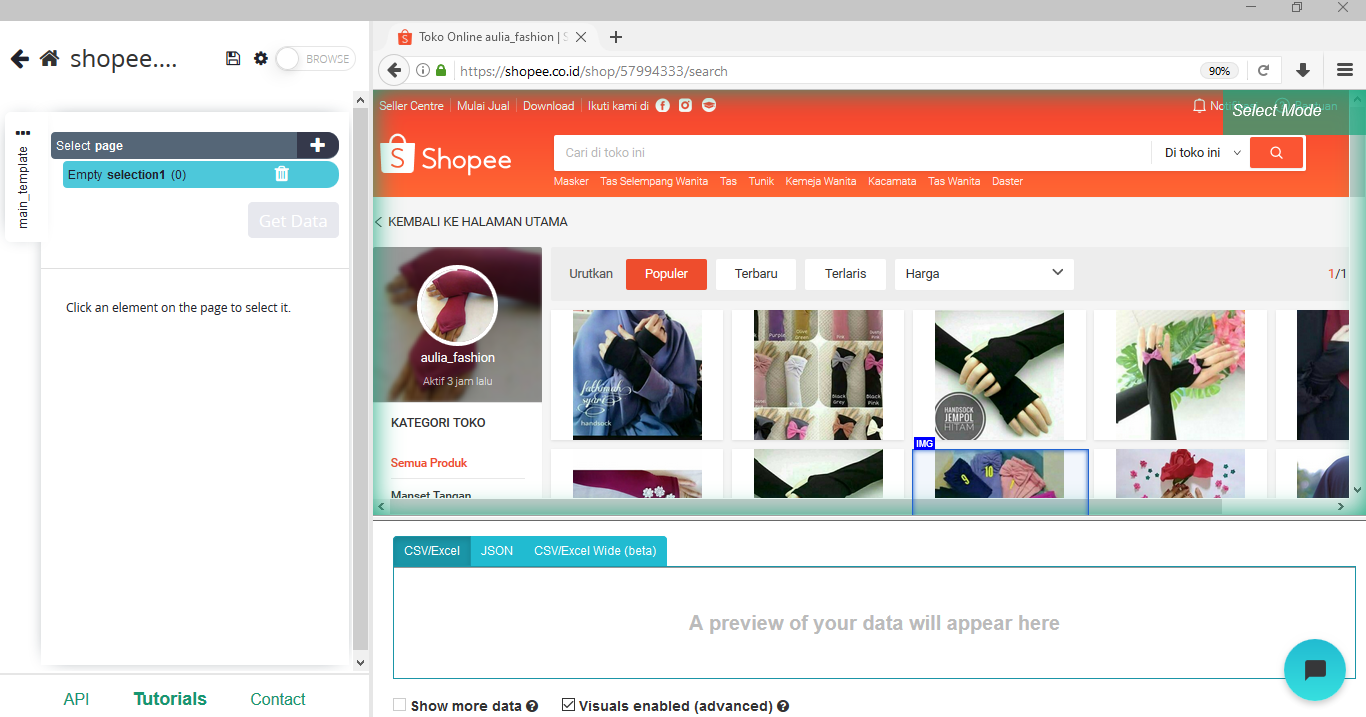Click the Kemeja Wanita suggestion
1366x717 pixels.
click(821, 182)
